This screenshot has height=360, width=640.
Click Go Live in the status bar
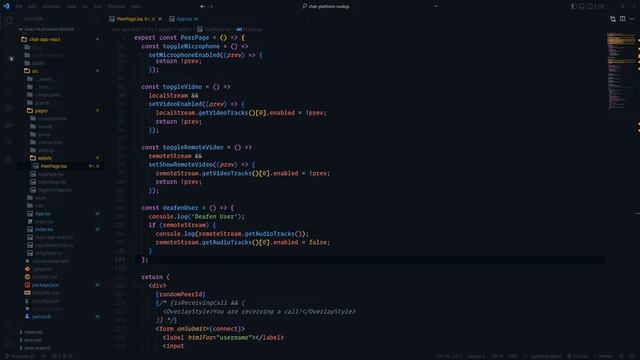pos(577,356)
